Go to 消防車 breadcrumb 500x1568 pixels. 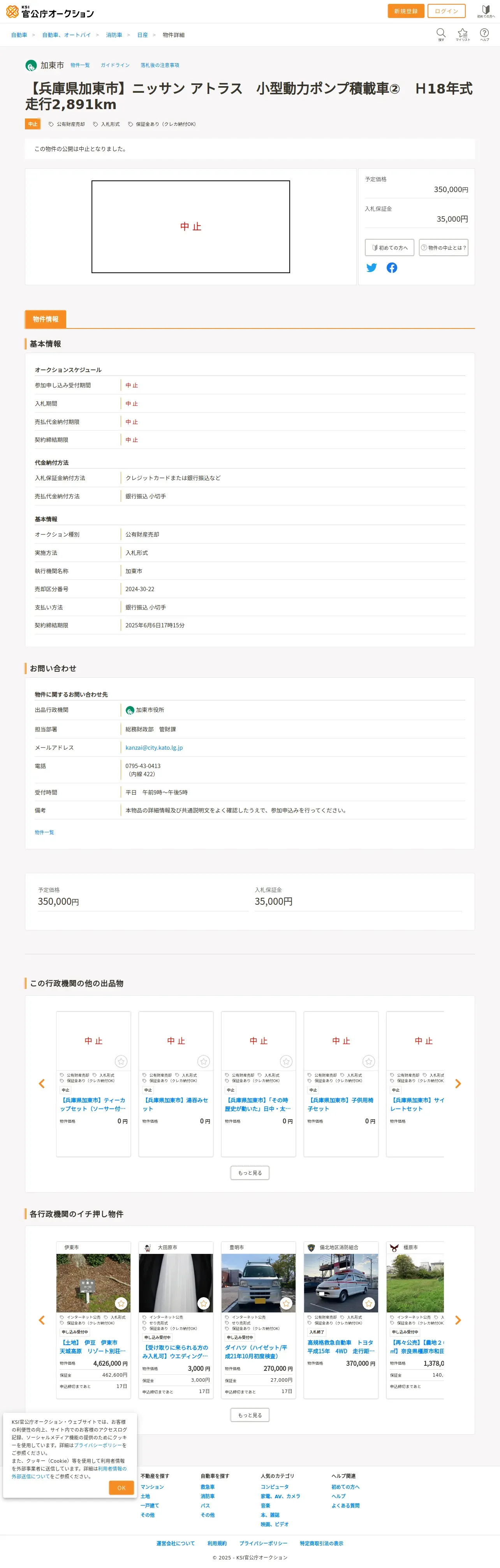(114, 35)
